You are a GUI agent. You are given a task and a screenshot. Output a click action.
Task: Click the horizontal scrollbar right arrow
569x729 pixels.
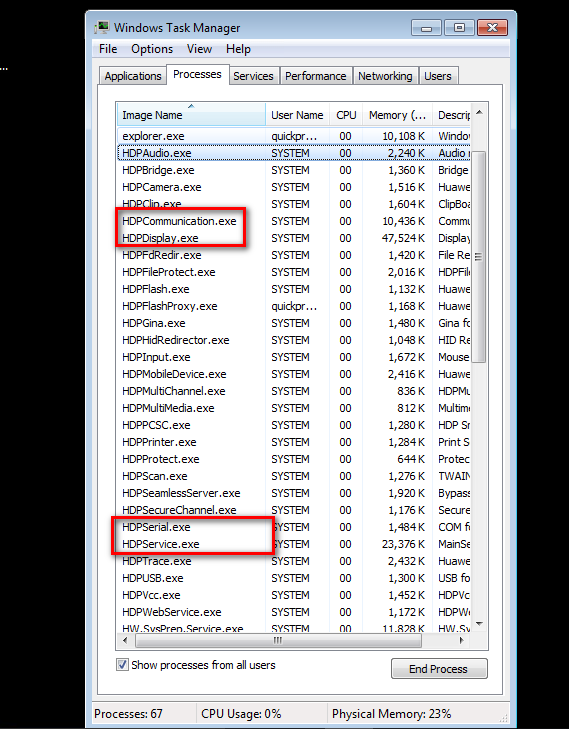[x=461, y=640]
